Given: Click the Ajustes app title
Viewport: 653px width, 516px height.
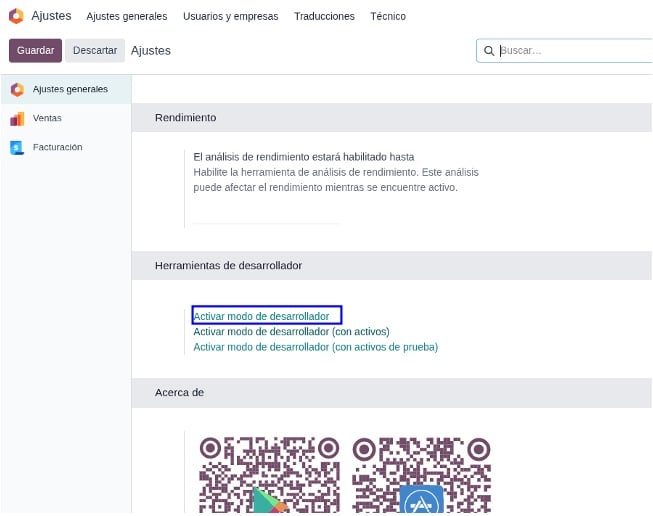Looking at the screenshot, I should [51, 16].
